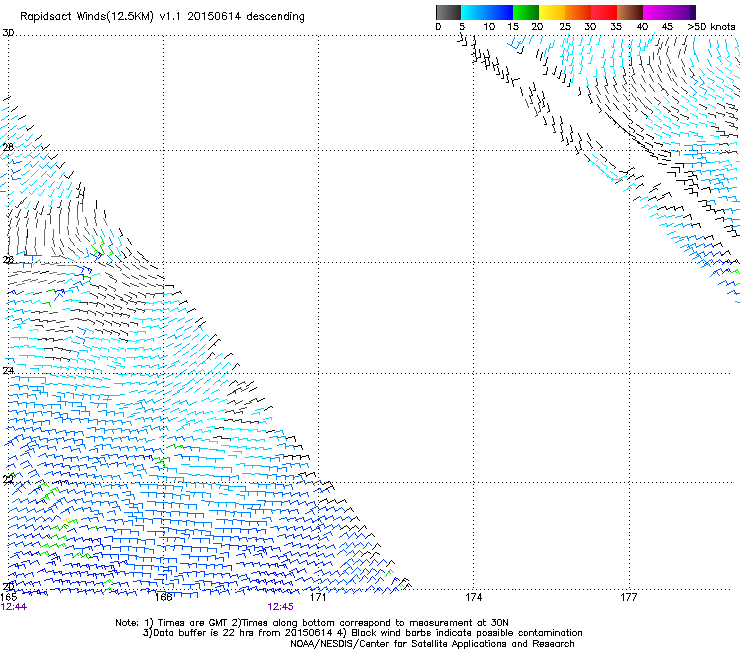Click the longitude label "165"
This screenshot has height=650, width=740.
click(8, 597)
